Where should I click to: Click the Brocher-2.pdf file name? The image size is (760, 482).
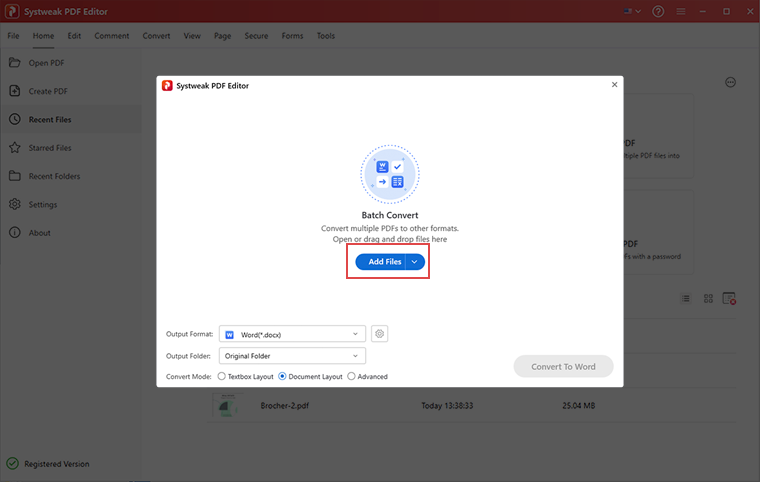pyautogui.click(x=285, y=405)
